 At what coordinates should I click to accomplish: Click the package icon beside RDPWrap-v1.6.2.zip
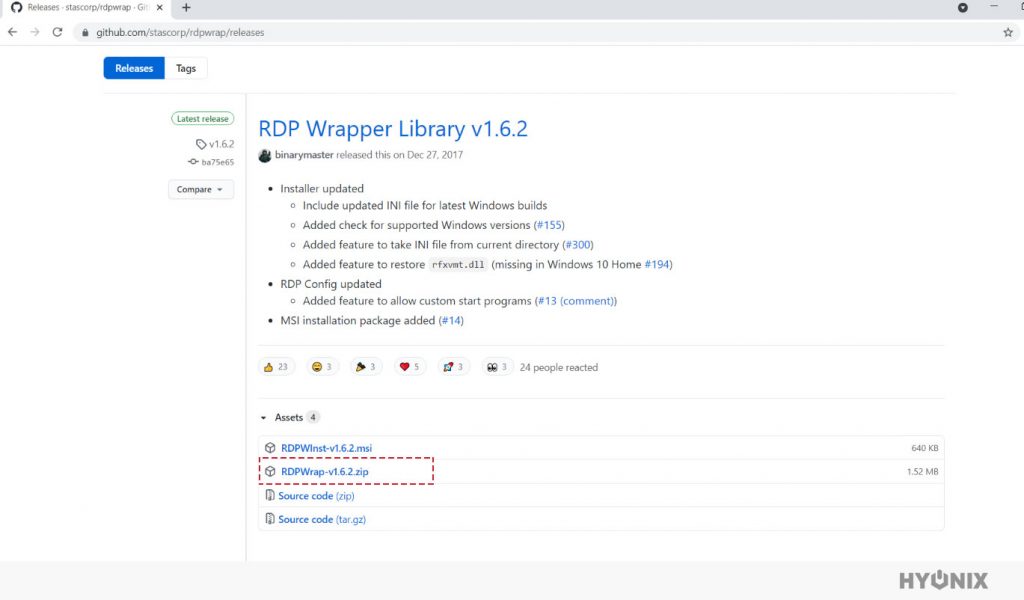coord(271,471)
